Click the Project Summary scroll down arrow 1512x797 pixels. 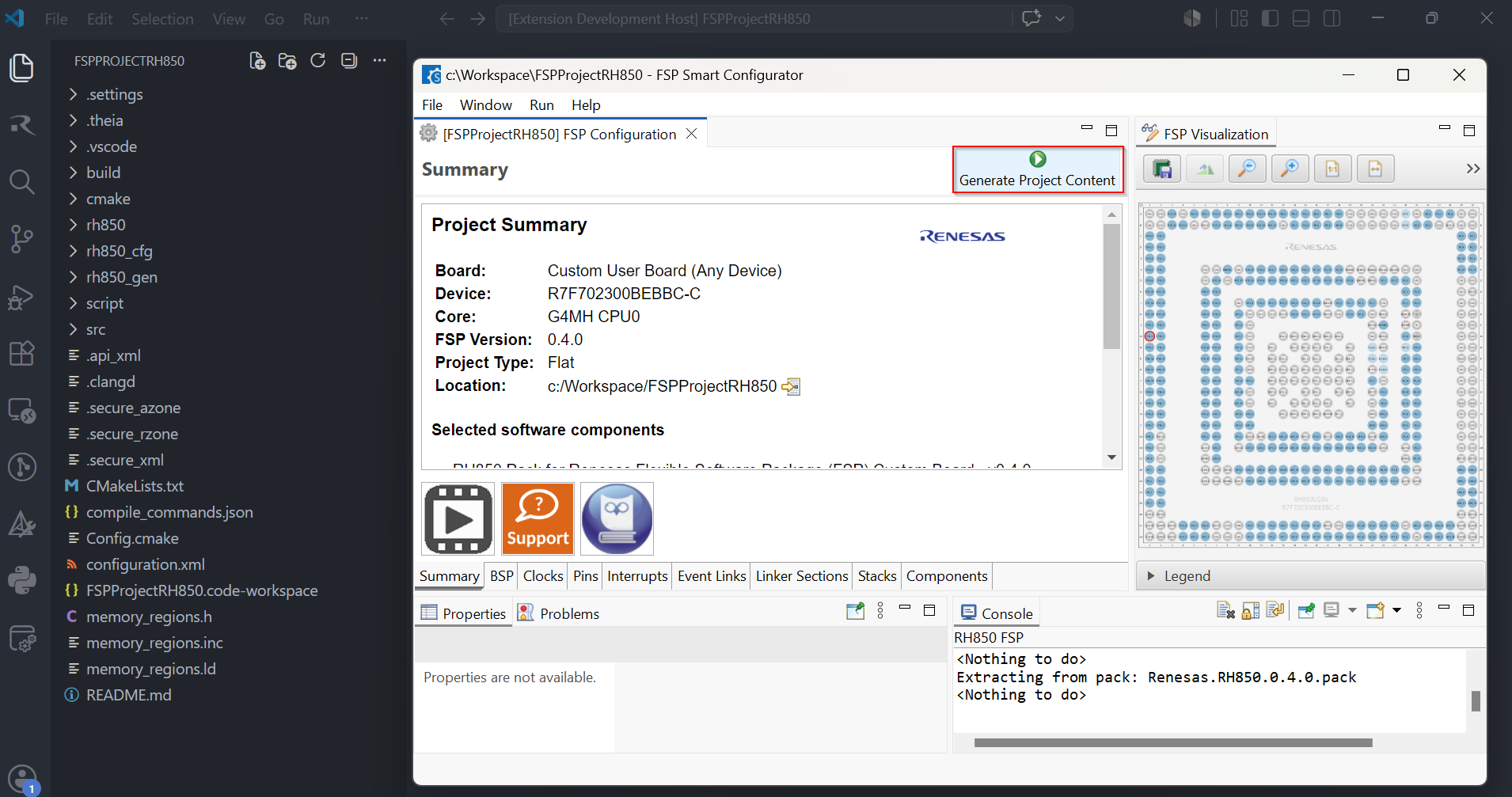point(1111,457)
